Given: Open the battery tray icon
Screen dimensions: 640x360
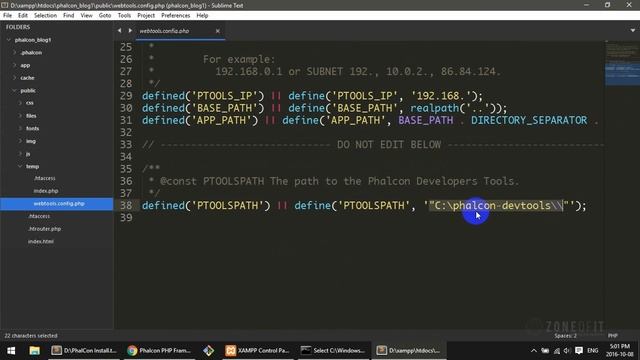Looking at the screenshot, I should tap(545, 351).
